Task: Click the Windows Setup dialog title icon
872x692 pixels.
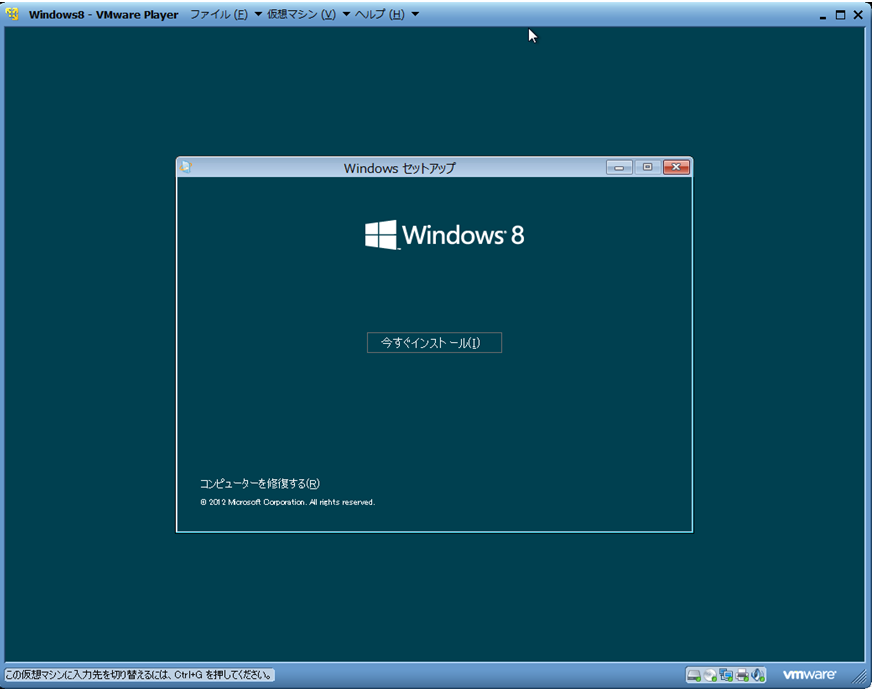Action: coord(186,167)
